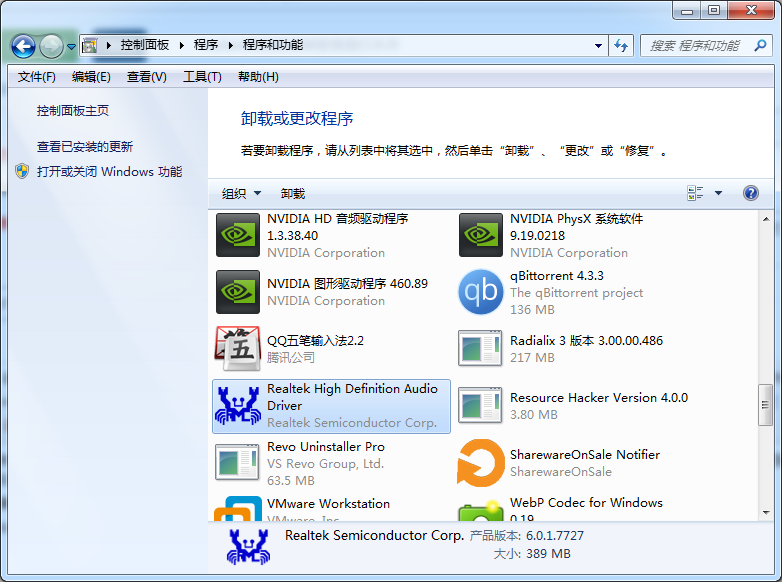Open help with the blue question mark icon

click(751, 193)
